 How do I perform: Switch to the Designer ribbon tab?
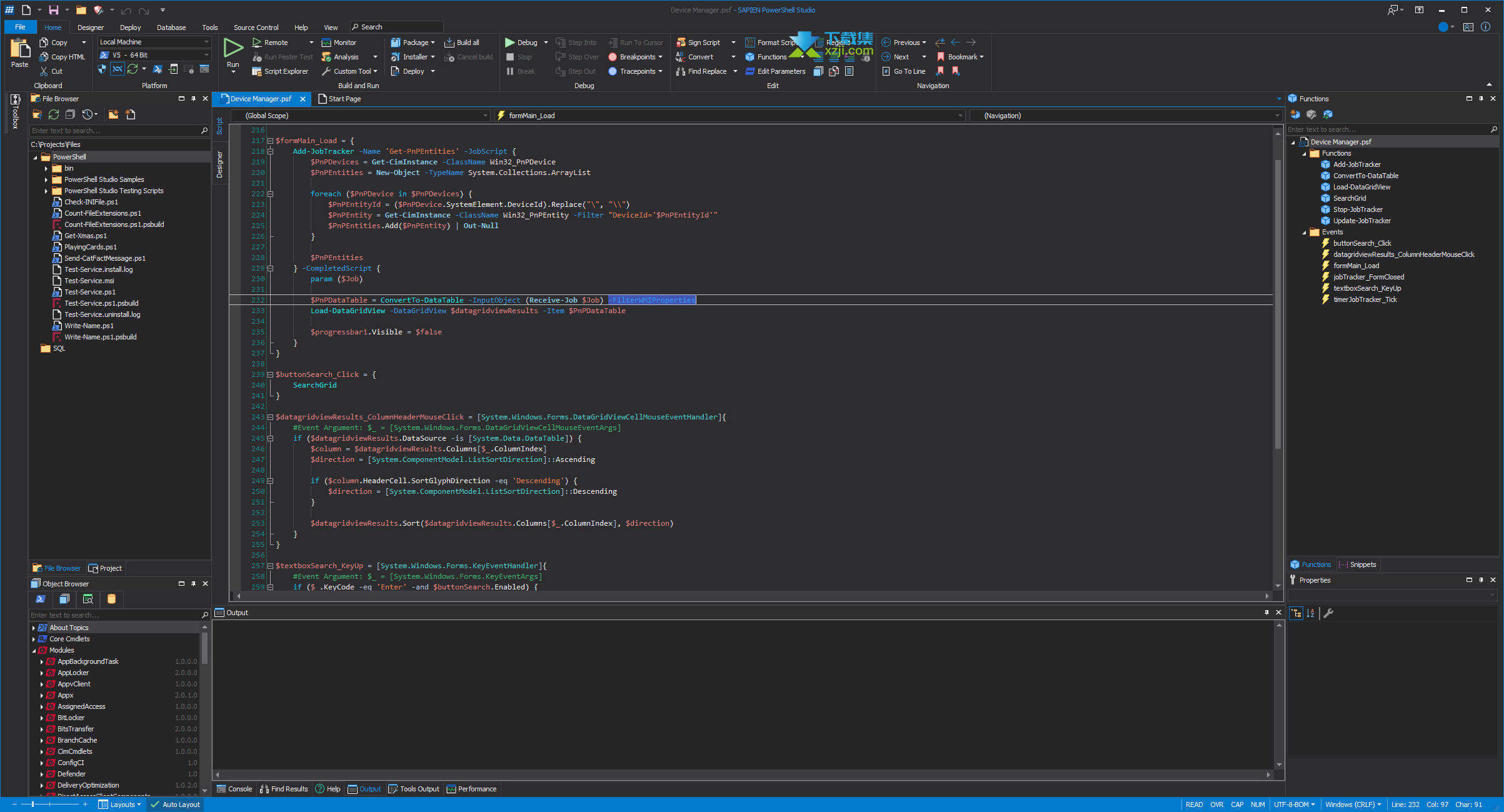(x=91, y=28)
